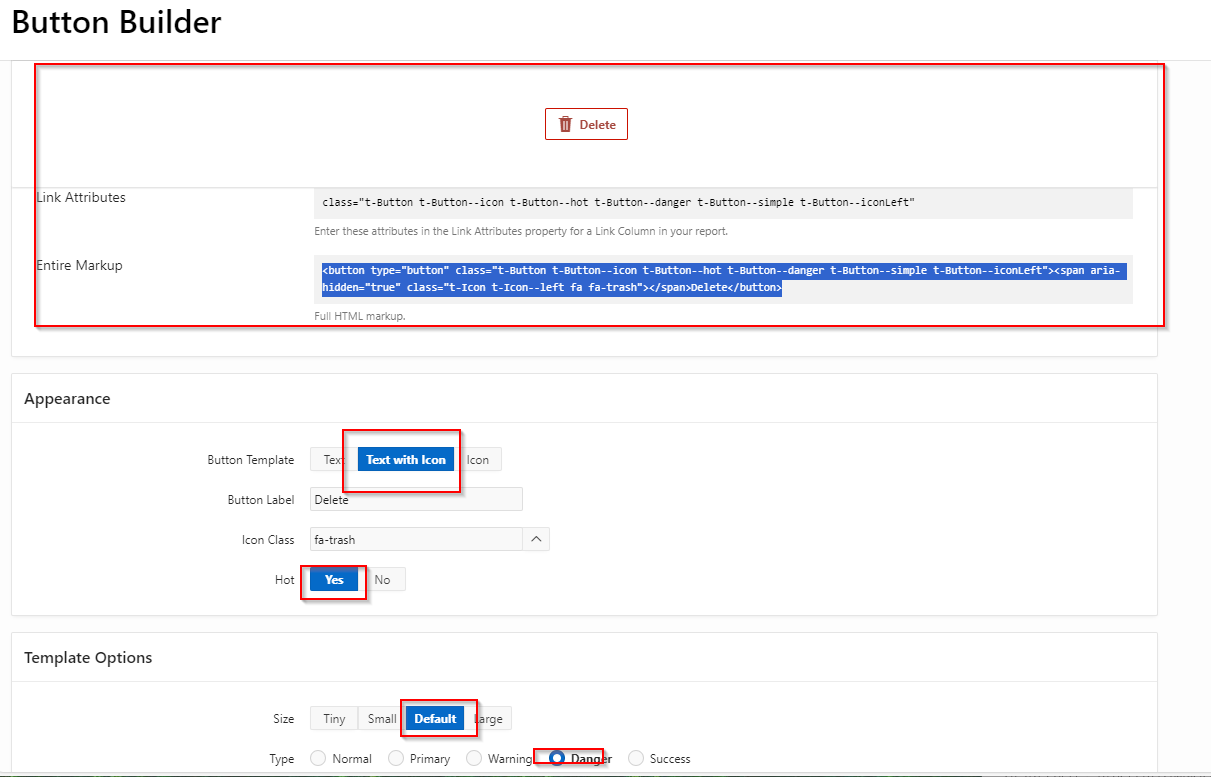Select Success type radio button

coord(636,758)
